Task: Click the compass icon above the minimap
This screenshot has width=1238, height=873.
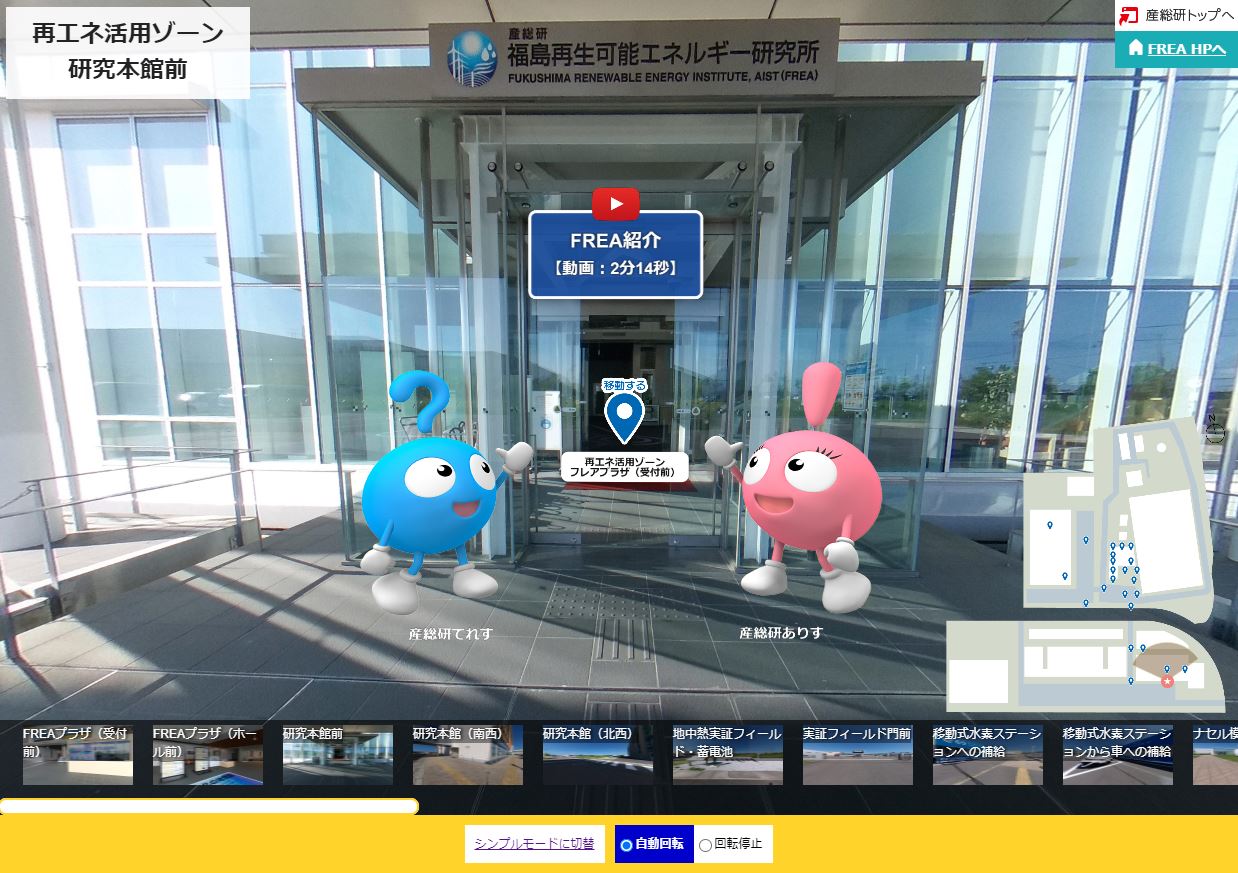Action: pyautogui.click(x=1215, y=431)
